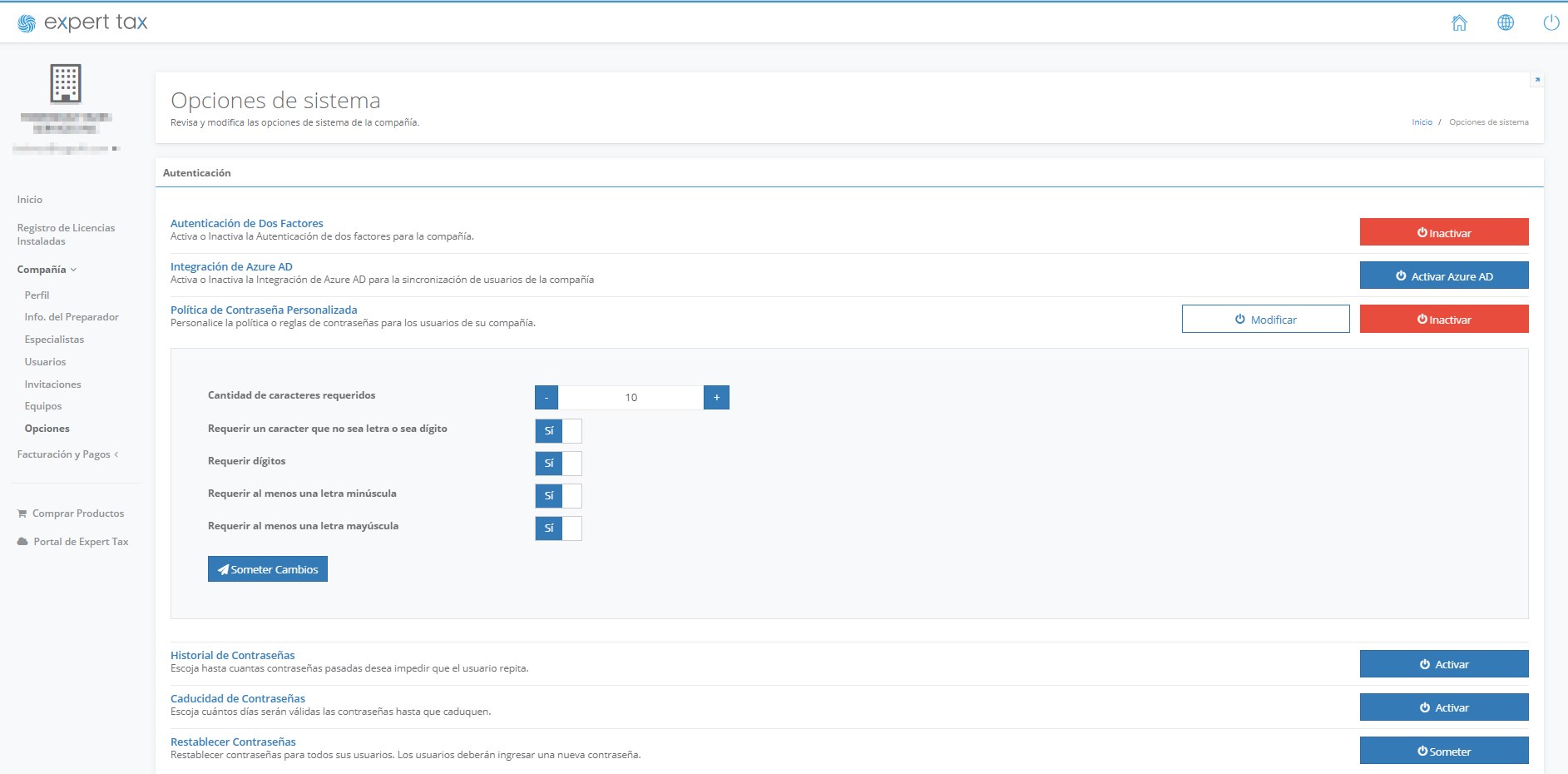
Task: Click the Expert Tax logo
Action: (x=82, y=22)
